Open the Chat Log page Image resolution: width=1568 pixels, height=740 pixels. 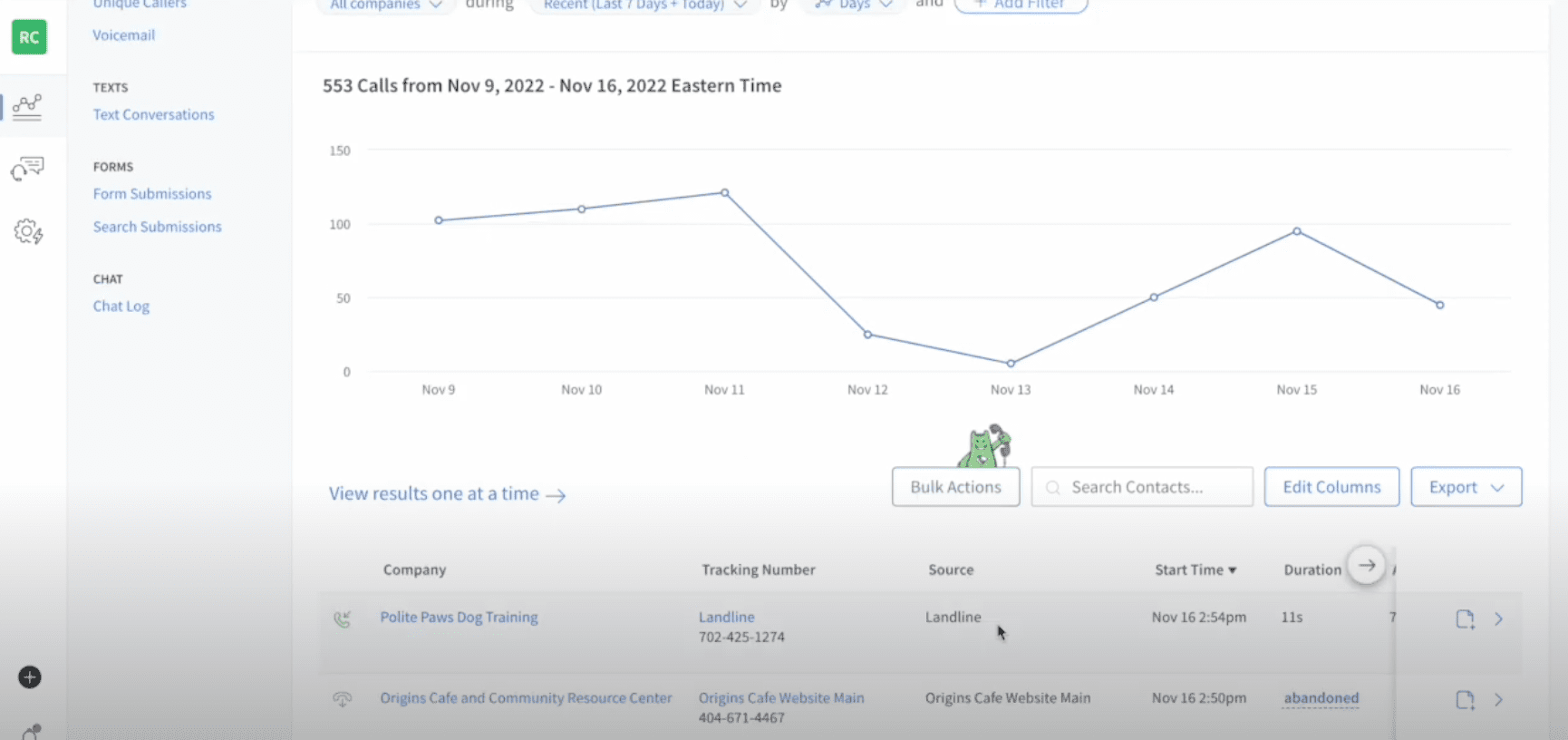[x=121, y=307]
